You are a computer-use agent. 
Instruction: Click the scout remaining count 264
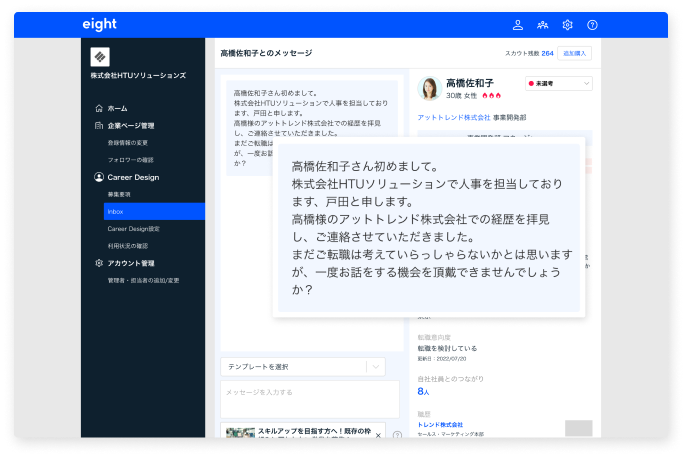(547, 53)
